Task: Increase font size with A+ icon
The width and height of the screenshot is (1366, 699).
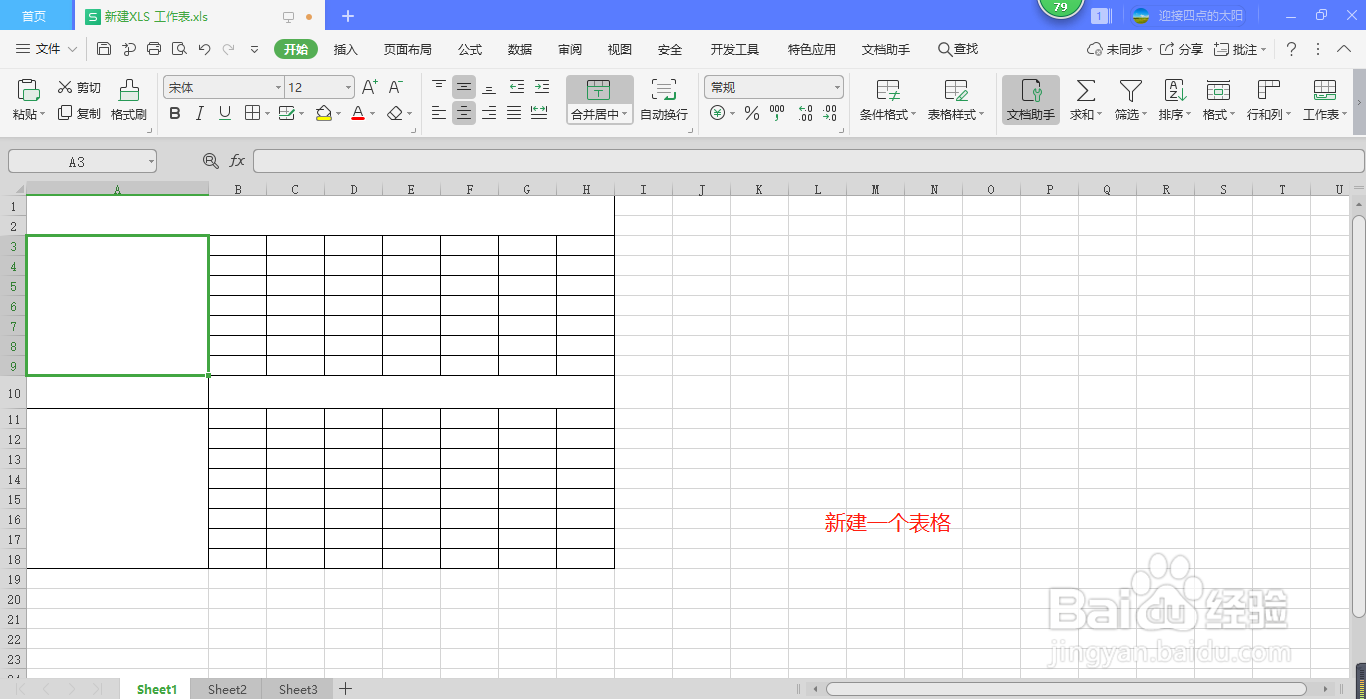Action: click(370, 87)
